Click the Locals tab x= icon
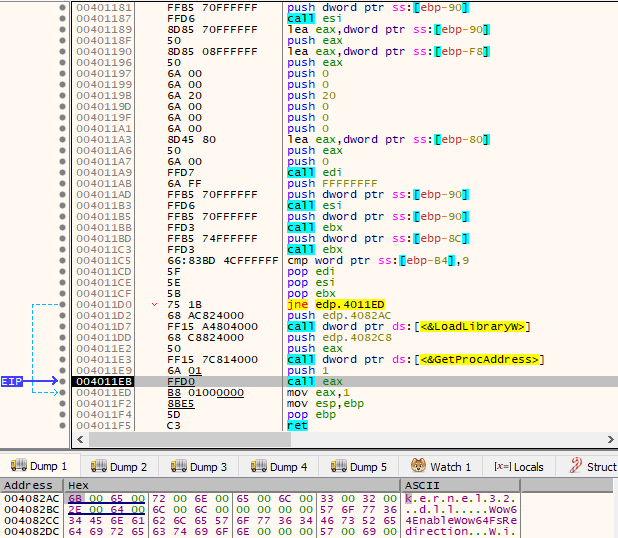 [x=503, y=467]
